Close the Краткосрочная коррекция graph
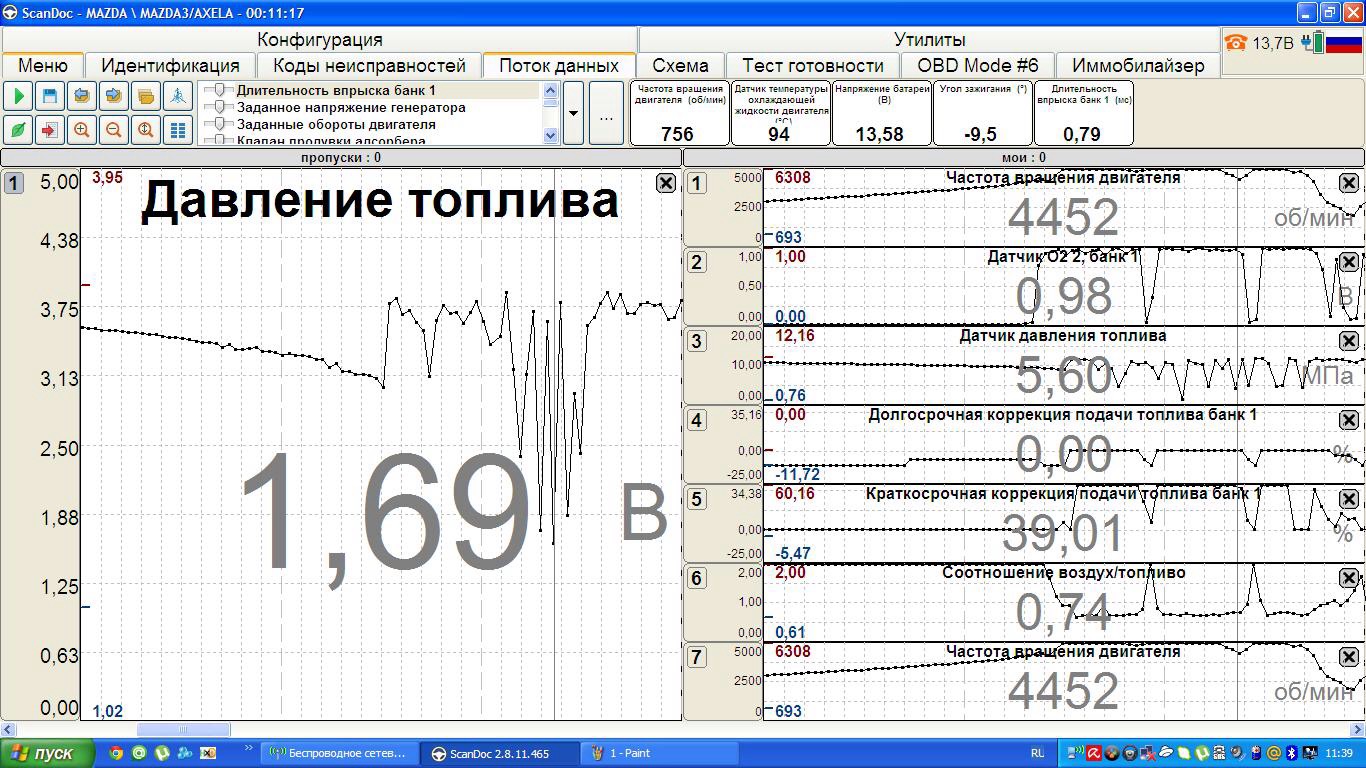The width and height of the screenshot is (1366, 768). (x=1349, y=499)
